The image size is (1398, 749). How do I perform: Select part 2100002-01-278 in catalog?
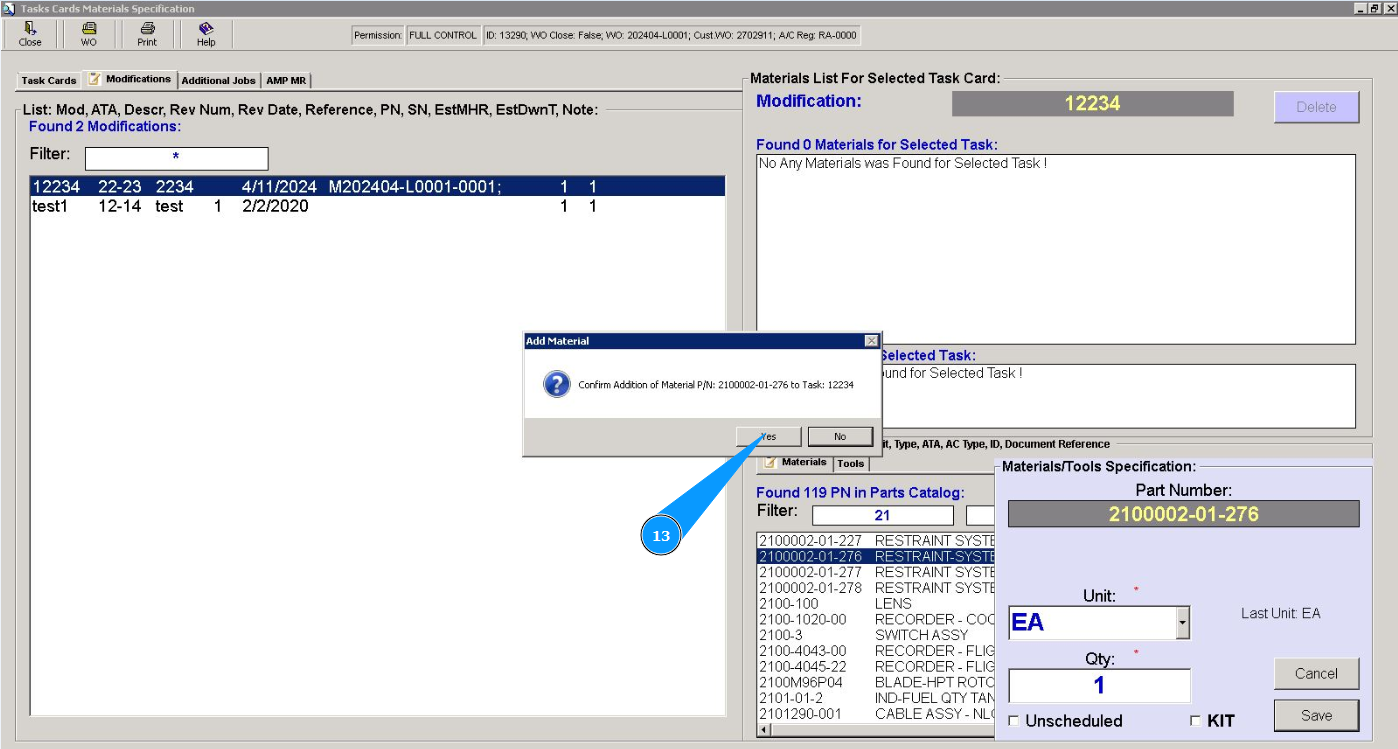(877, 588)
